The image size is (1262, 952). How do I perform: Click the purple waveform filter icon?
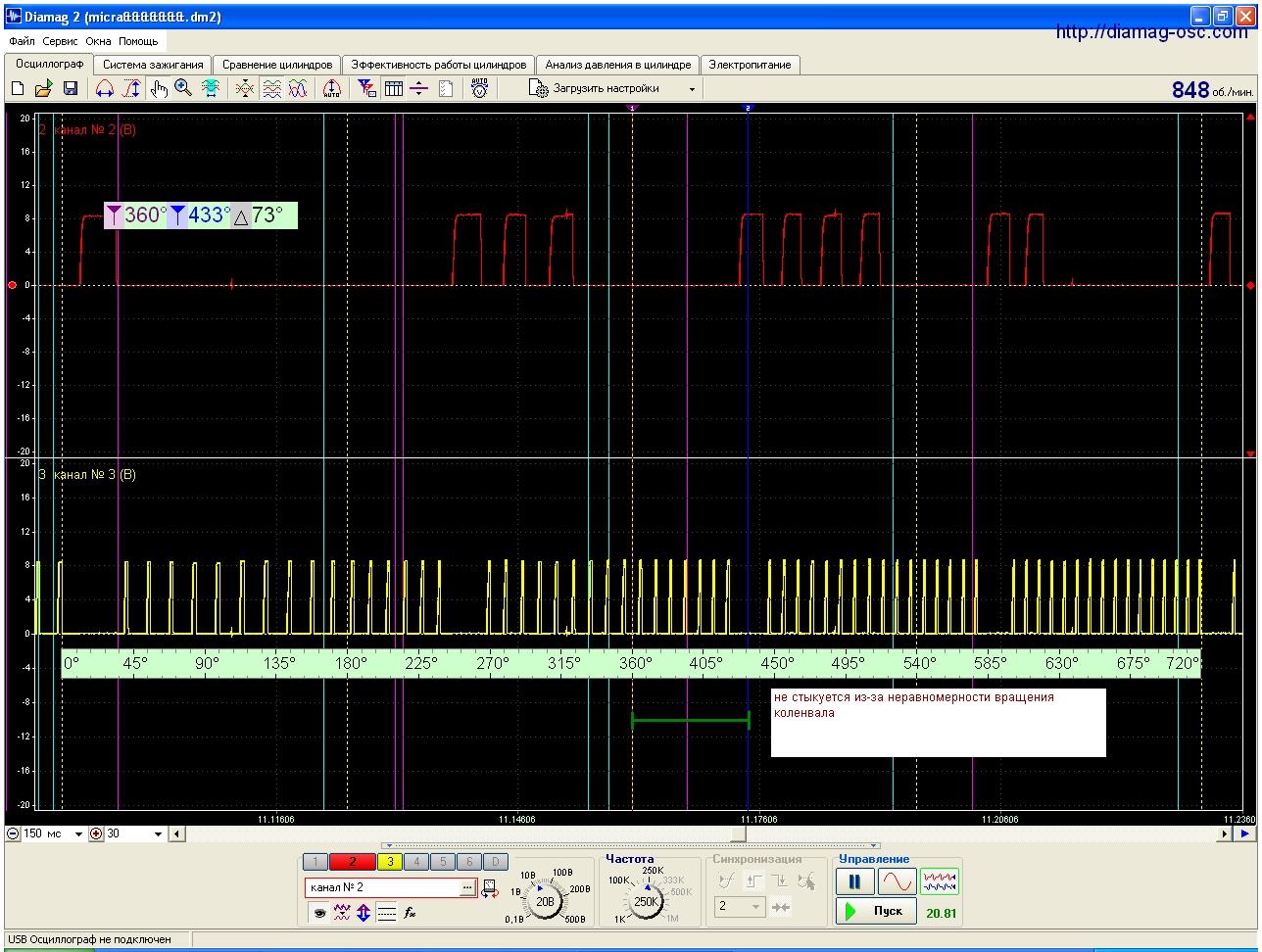pyautogui.click(x=342, y=913)
